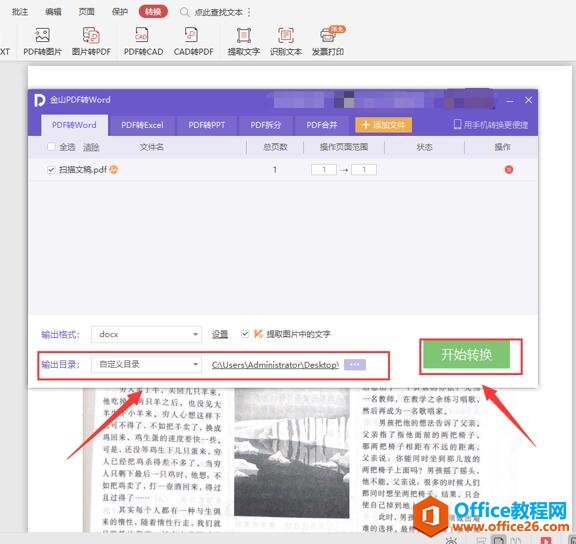Launch the PDF转CAD converter
Viewport: 576px width, 544px height.
click(143, 41)
